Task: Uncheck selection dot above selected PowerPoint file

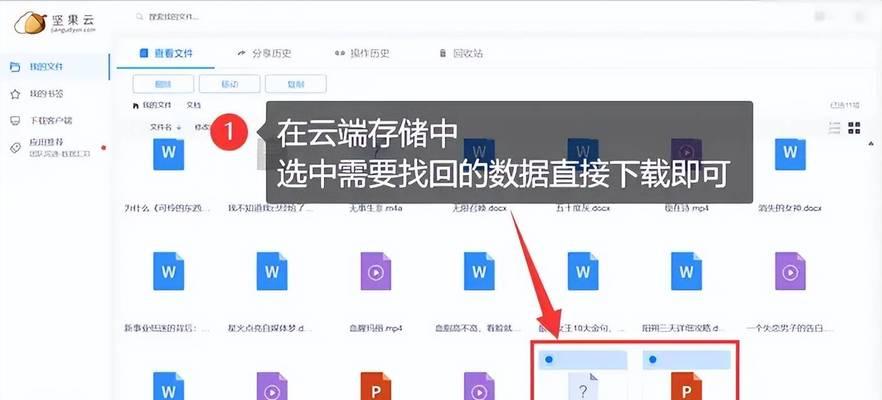Action: click(x=652, y=359)
